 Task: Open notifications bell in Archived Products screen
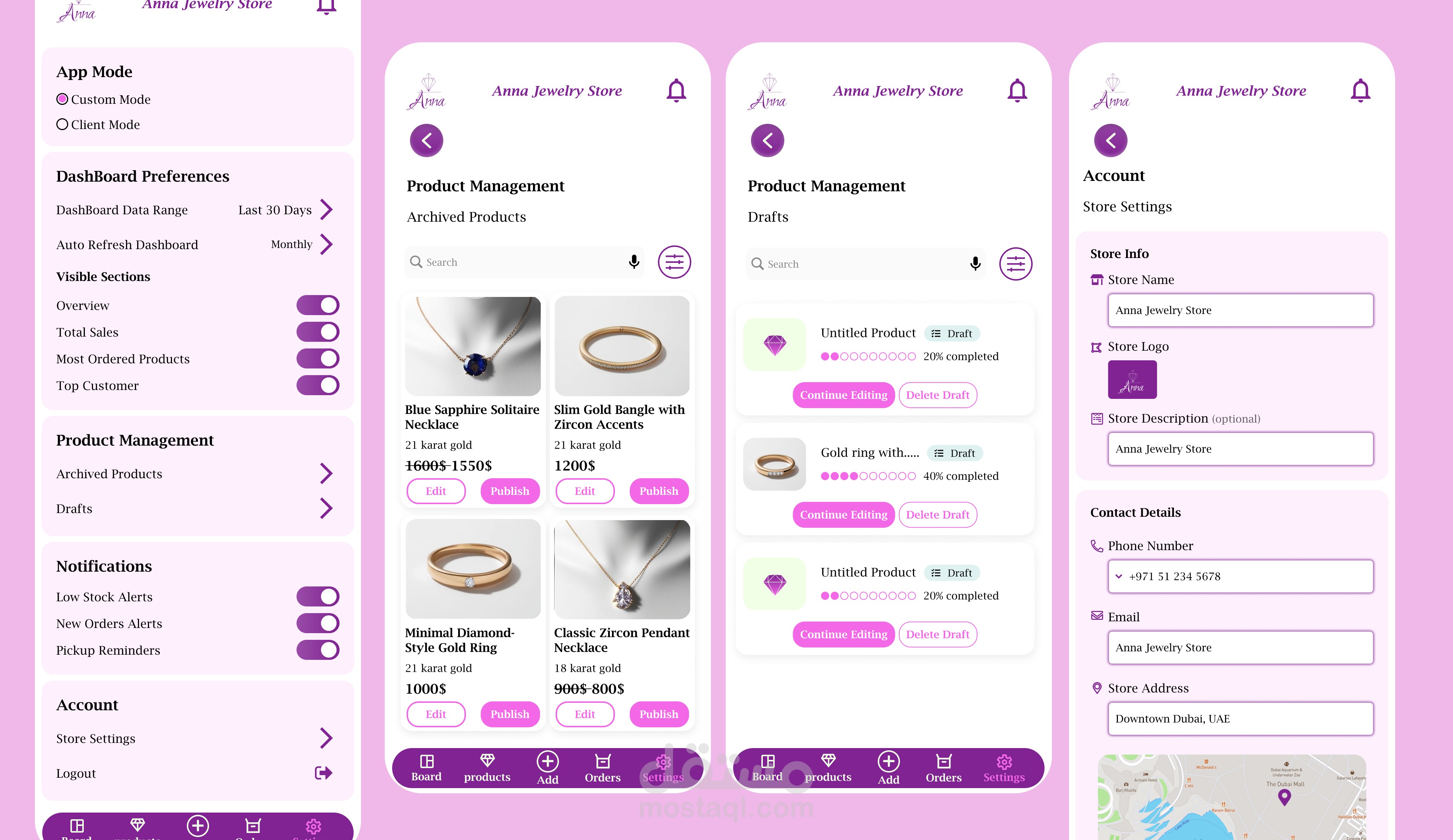point(676,90)
